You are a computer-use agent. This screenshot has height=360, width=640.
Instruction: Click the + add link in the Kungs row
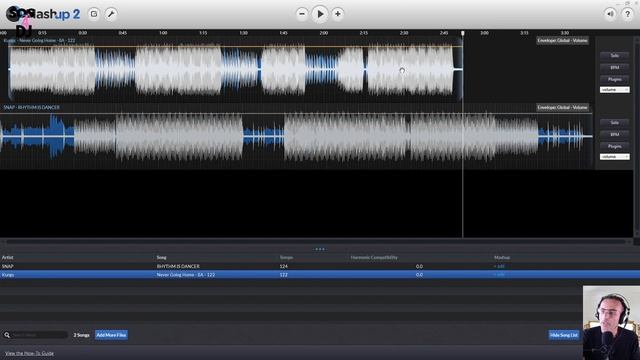pos(499,275)
